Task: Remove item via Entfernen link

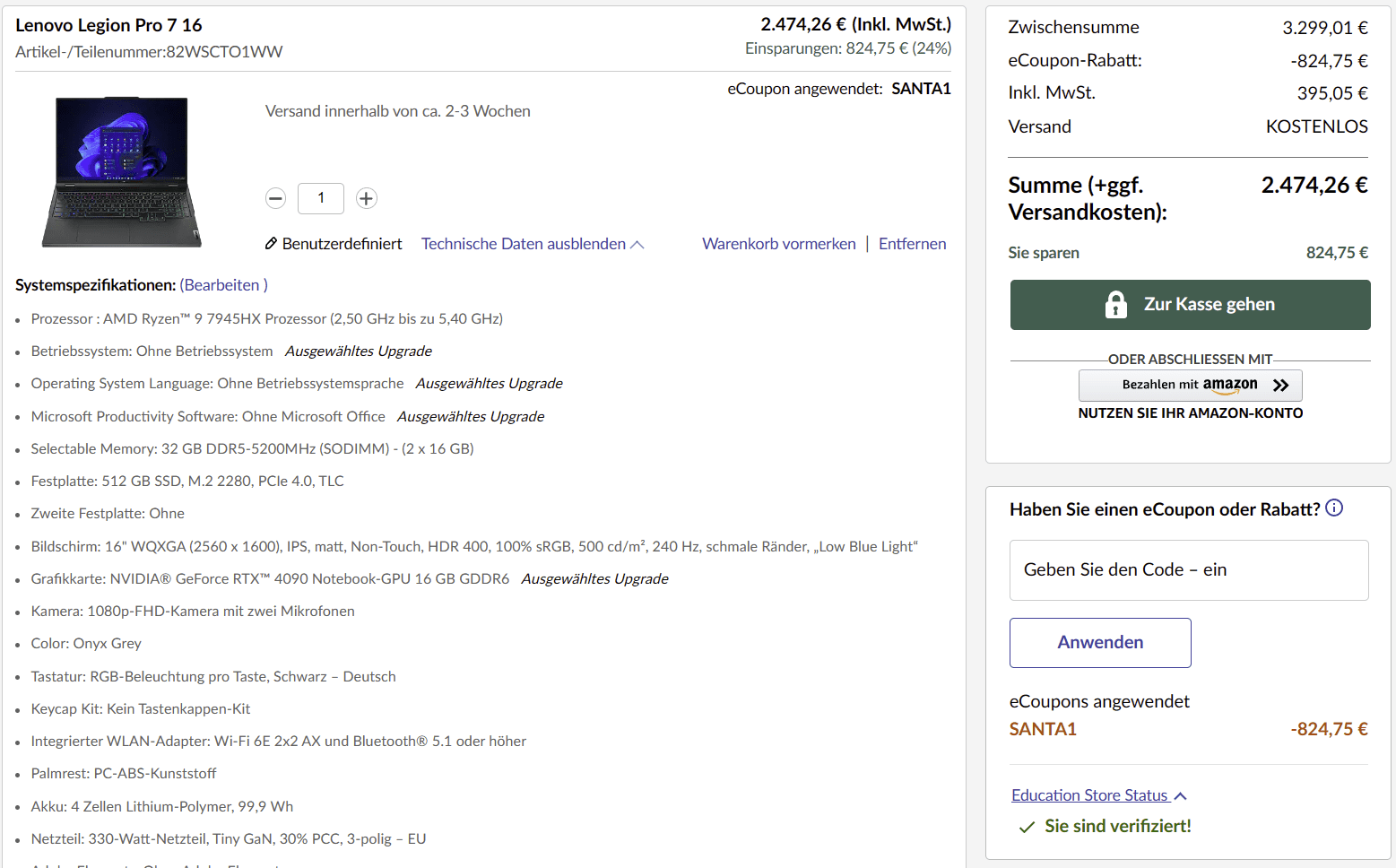Action: tap(912, 244)
